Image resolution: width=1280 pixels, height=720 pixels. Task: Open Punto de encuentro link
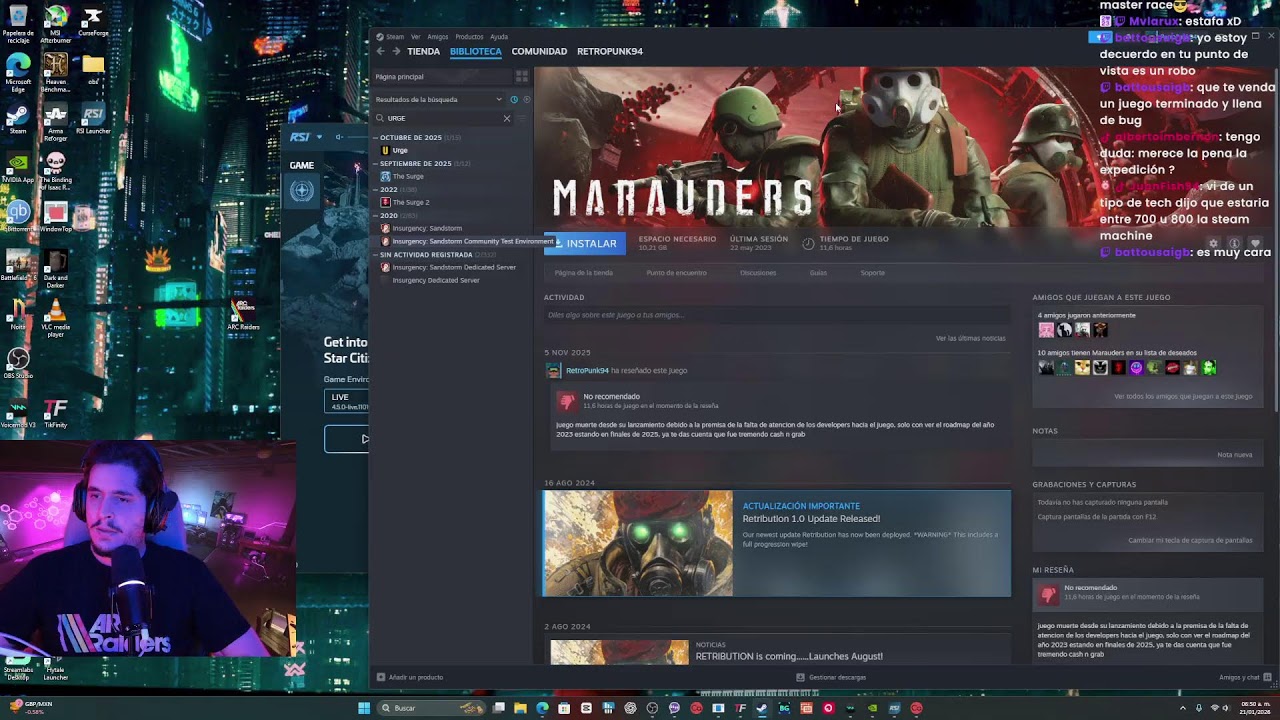click(x=676, y=272)
